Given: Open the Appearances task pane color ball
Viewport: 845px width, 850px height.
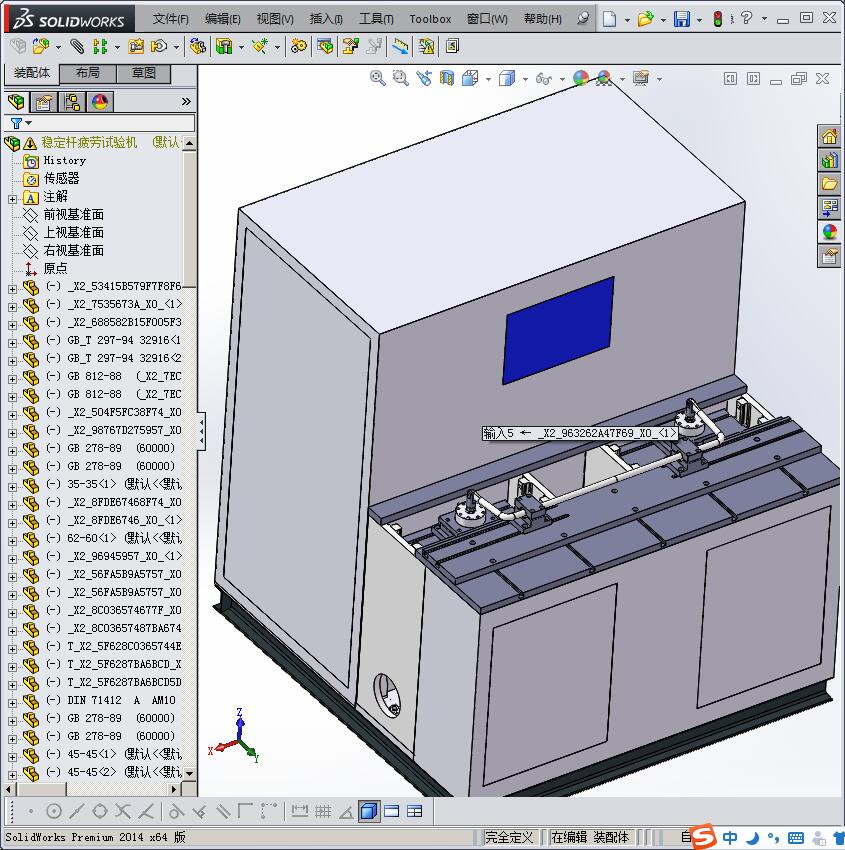Looking at the screenshot, I should click(829, 231).
